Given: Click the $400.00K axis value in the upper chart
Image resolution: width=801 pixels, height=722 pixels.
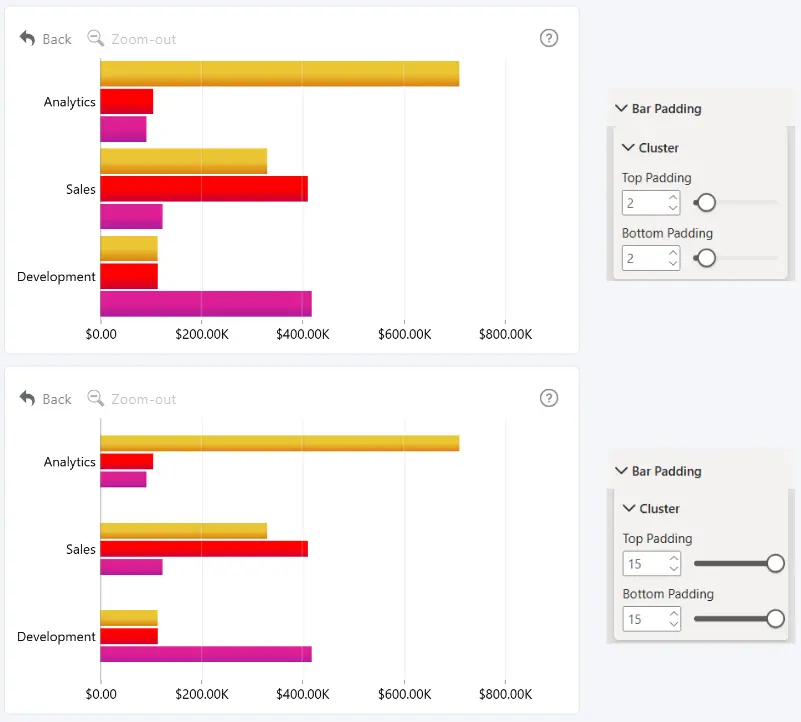Looking at the screenshot, I should (x=302, y=334).
